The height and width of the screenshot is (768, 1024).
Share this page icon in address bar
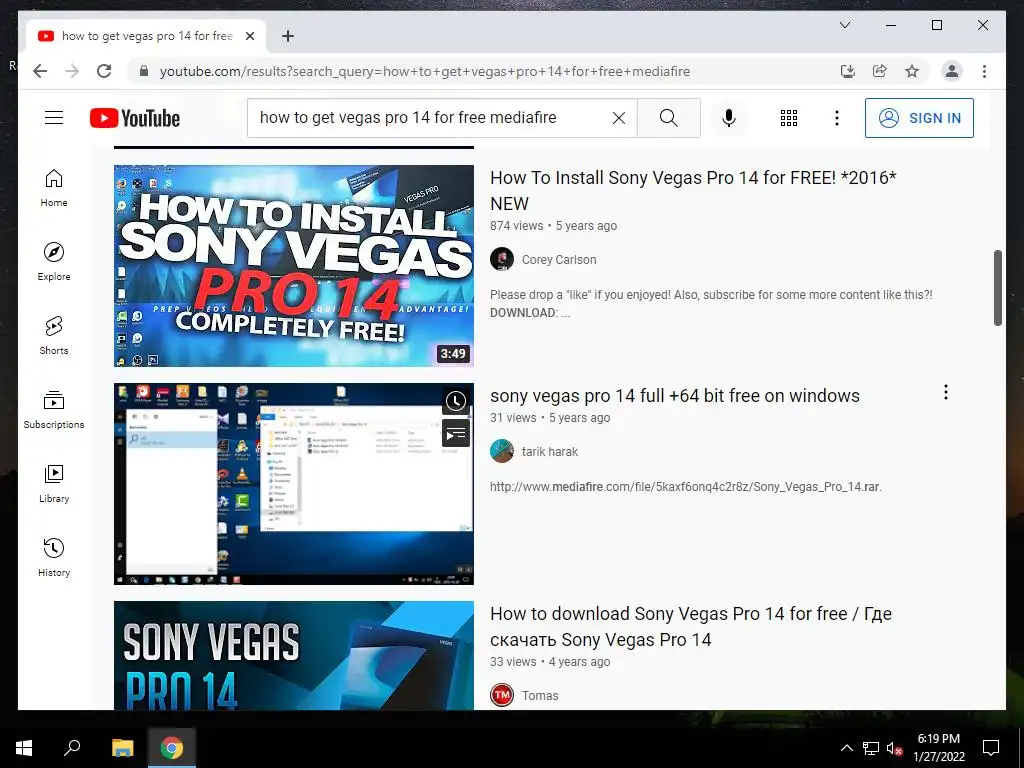[x=880, y=71]
